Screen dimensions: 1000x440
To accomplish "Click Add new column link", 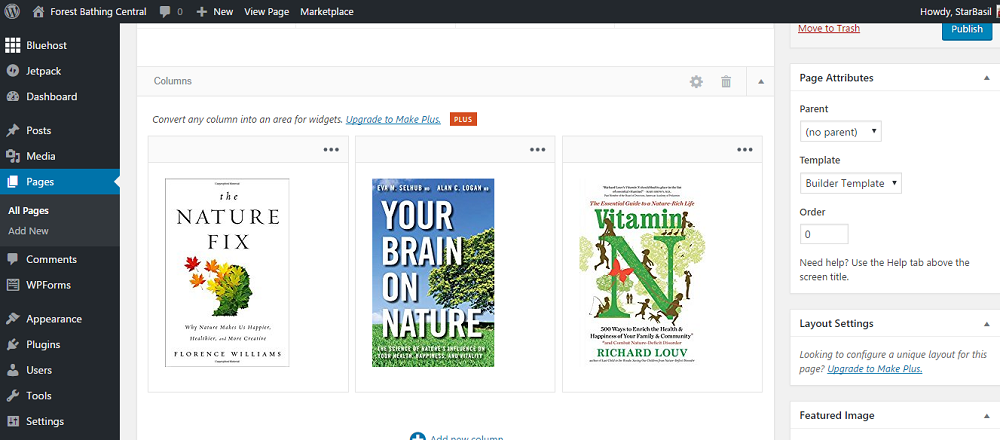I will (x=467, y=437).
